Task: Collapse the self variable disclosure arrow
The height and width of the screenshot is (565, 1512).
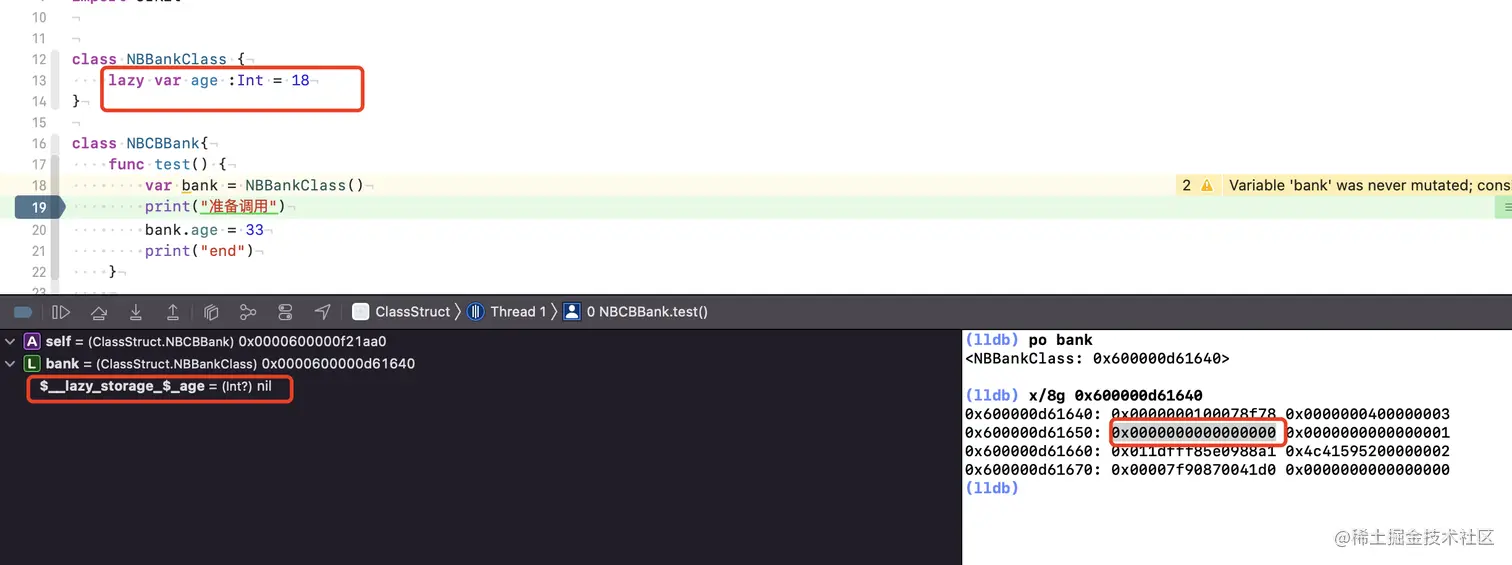Action: (10, 342)
